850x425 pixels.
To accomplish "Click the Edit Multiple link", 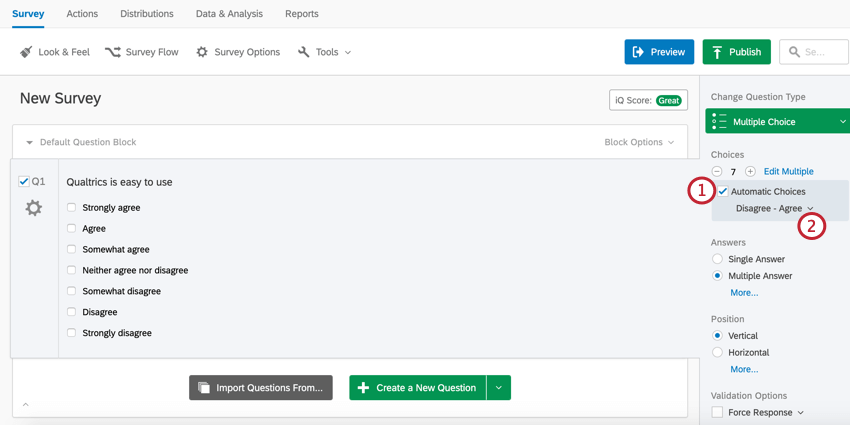I will pos(789,171).
